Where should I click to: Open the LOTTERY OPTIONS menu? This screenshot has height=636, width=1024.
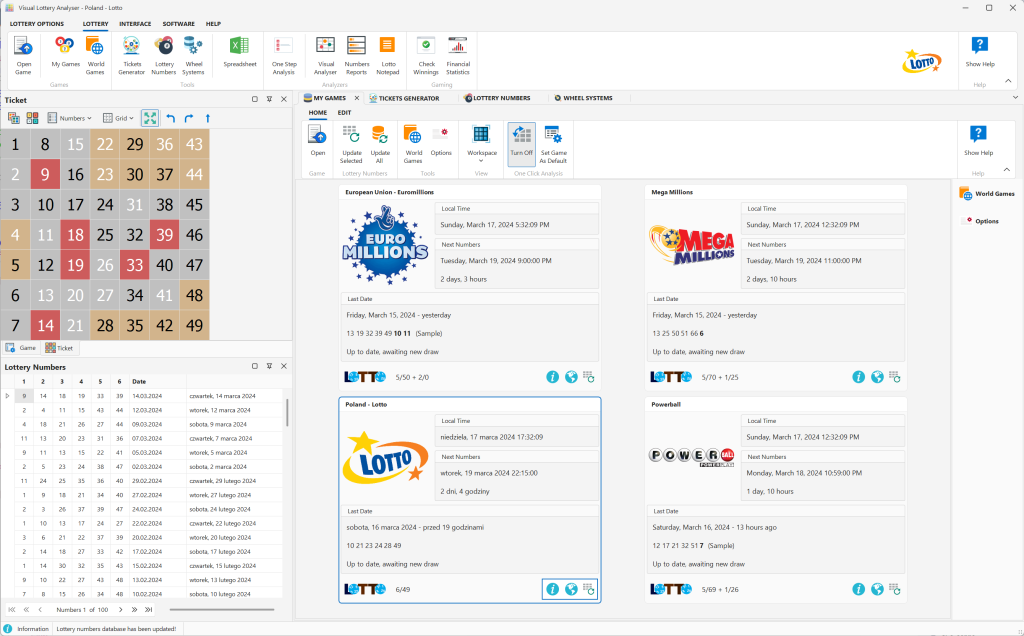point(35,23)
